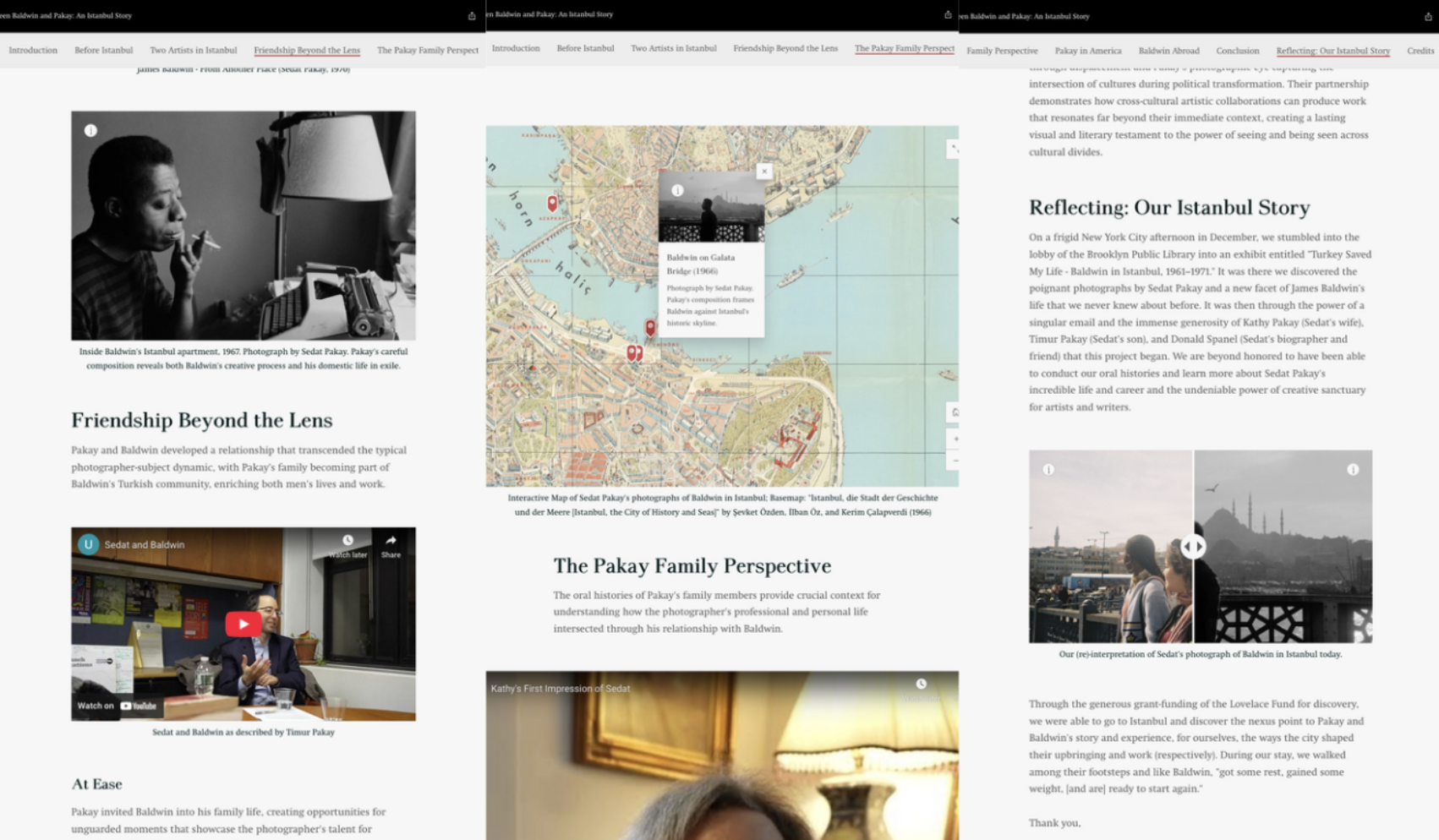Click the At Ease subheading
Screen dimensions: 1439x840
pos(97,784)
